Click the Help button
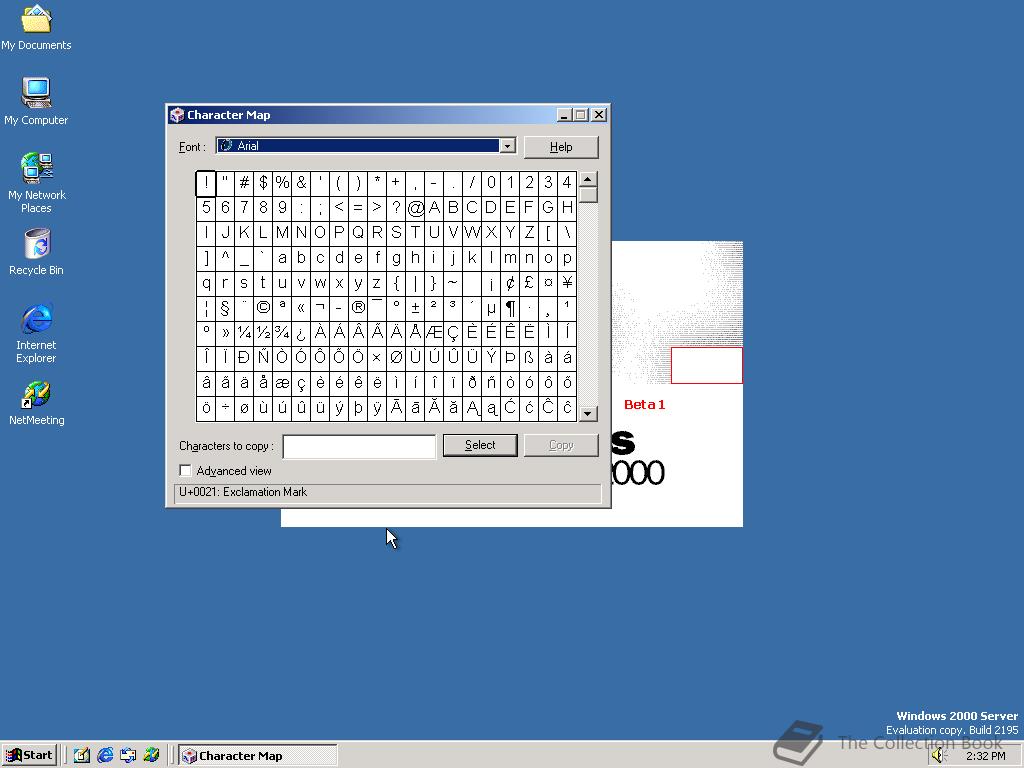Image resolution: width=1024 pixels, height=768 pixels. click(x=561, y=147)
